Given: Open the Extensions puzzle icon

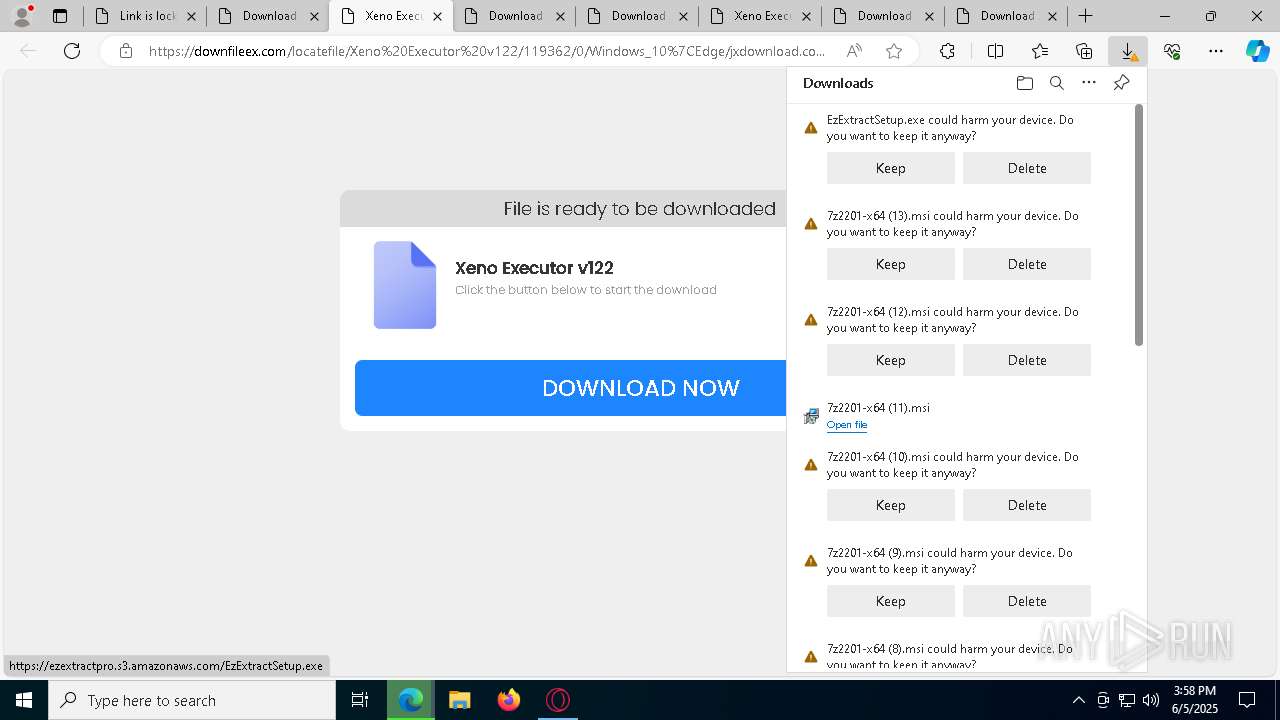Looking at the screenshot, I should tap(947, 51).
